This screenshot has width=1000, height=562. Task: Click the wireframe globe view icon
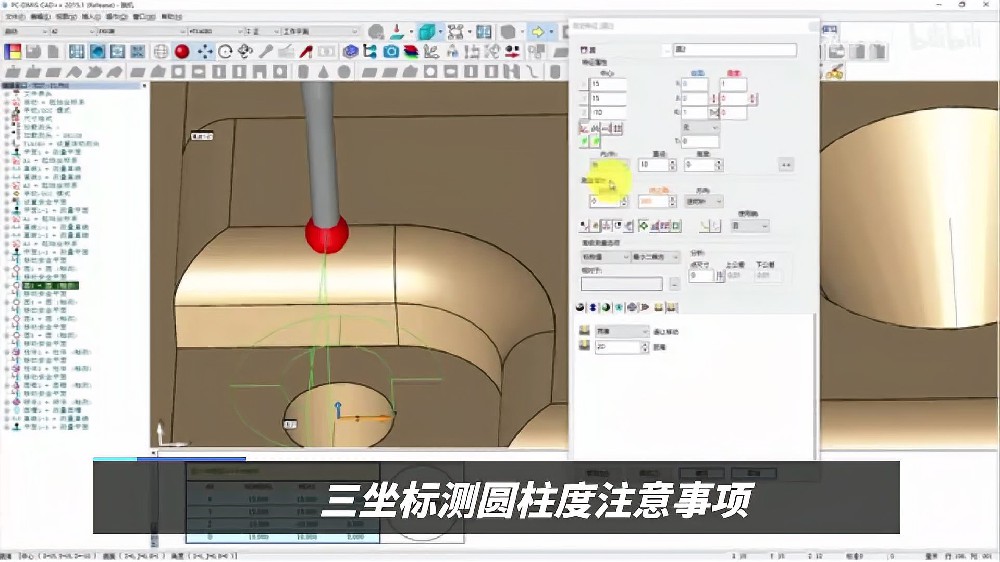click(161, 52)
